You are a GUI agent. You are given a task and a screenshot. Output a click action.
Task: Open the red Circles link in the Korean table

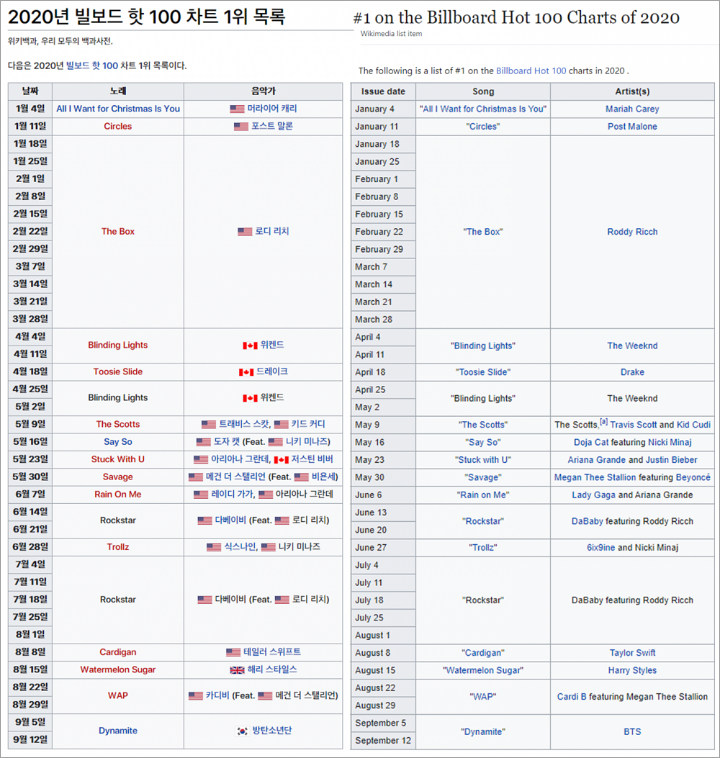tap(118, 126)
